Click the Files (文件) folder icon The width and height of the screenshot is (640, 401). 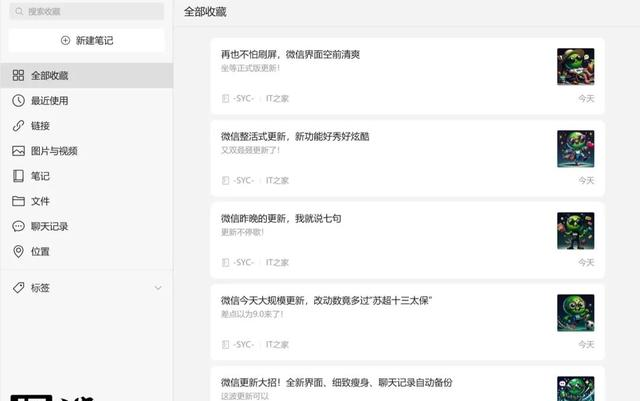click(x=18, y=201)
